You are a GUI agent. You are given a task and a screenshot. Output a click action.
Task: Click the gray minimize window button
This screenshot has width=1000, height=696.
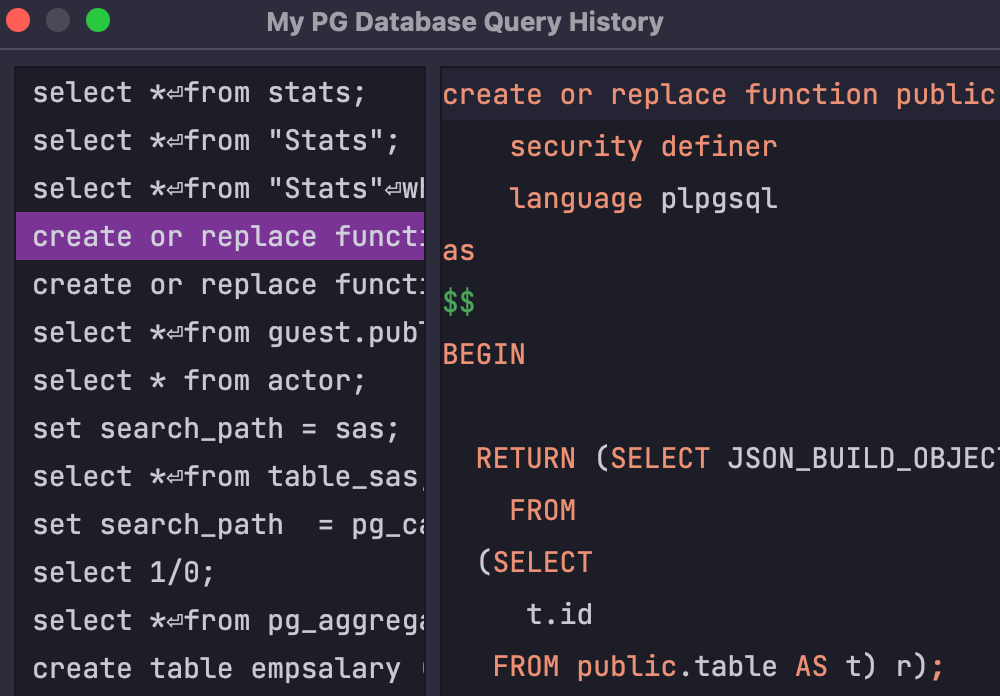coord(58,20)
